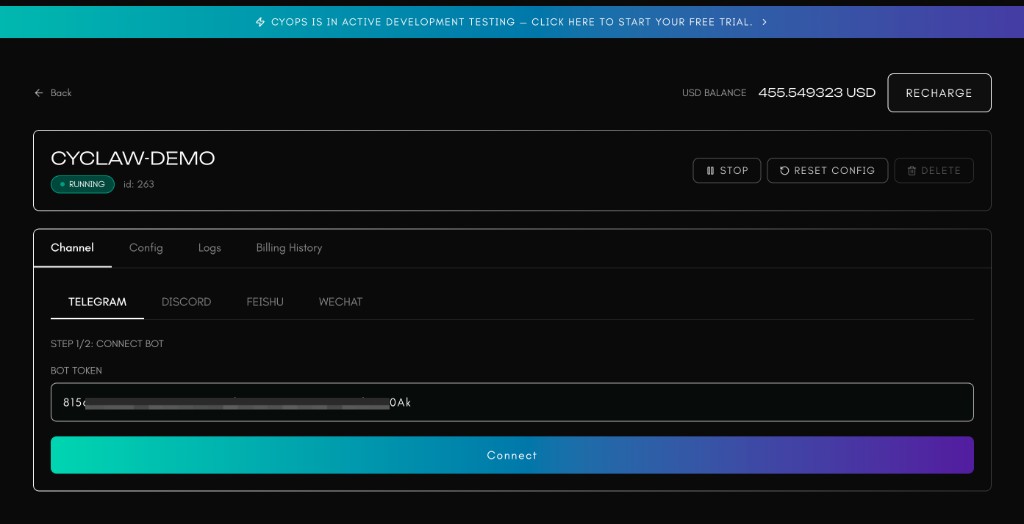This screenshot has width=1024, height=524.
Task: Click the 455.549323 USD balance value
Action: pyautogui.click(x=816, y=93)
